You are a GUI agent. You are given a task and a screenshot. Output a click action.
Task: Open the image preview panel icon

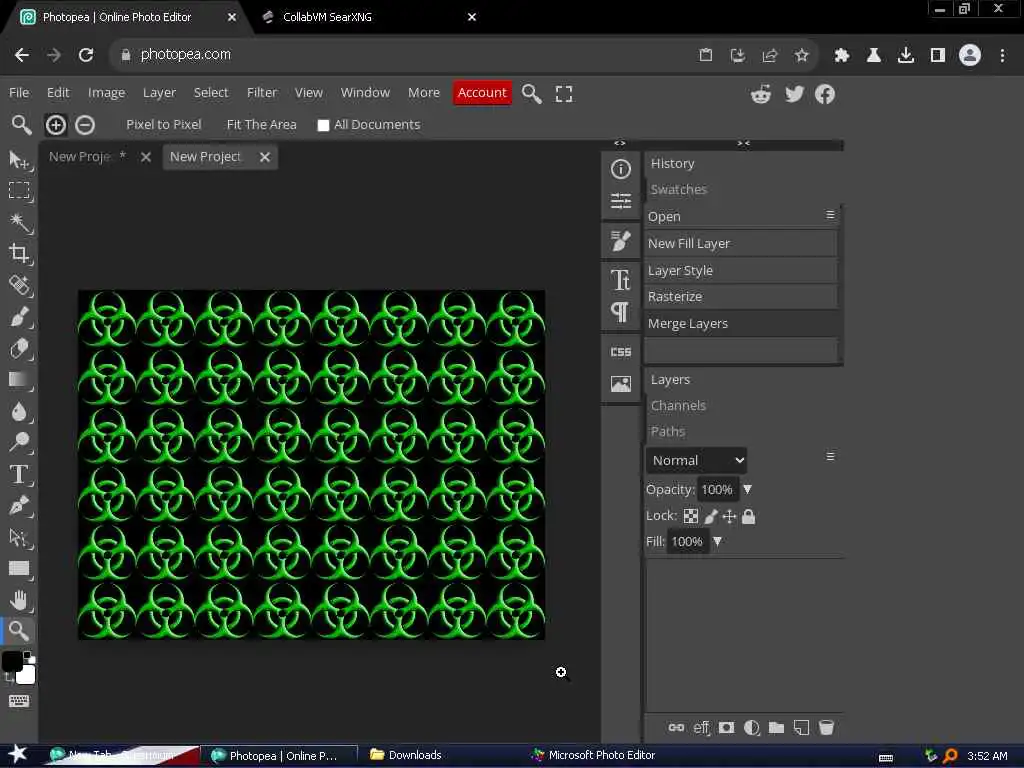click(620, 383)
